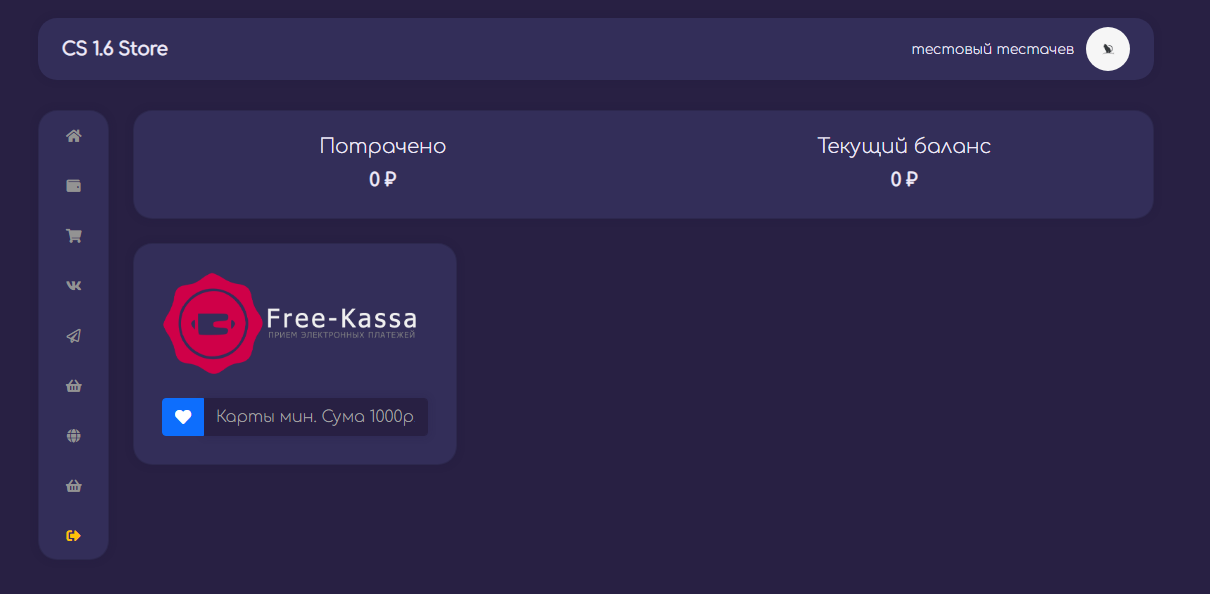The width and height of the screenshot is (1210, 594).
Task: Go to the home page icon
Action: [x=73, y=136]
